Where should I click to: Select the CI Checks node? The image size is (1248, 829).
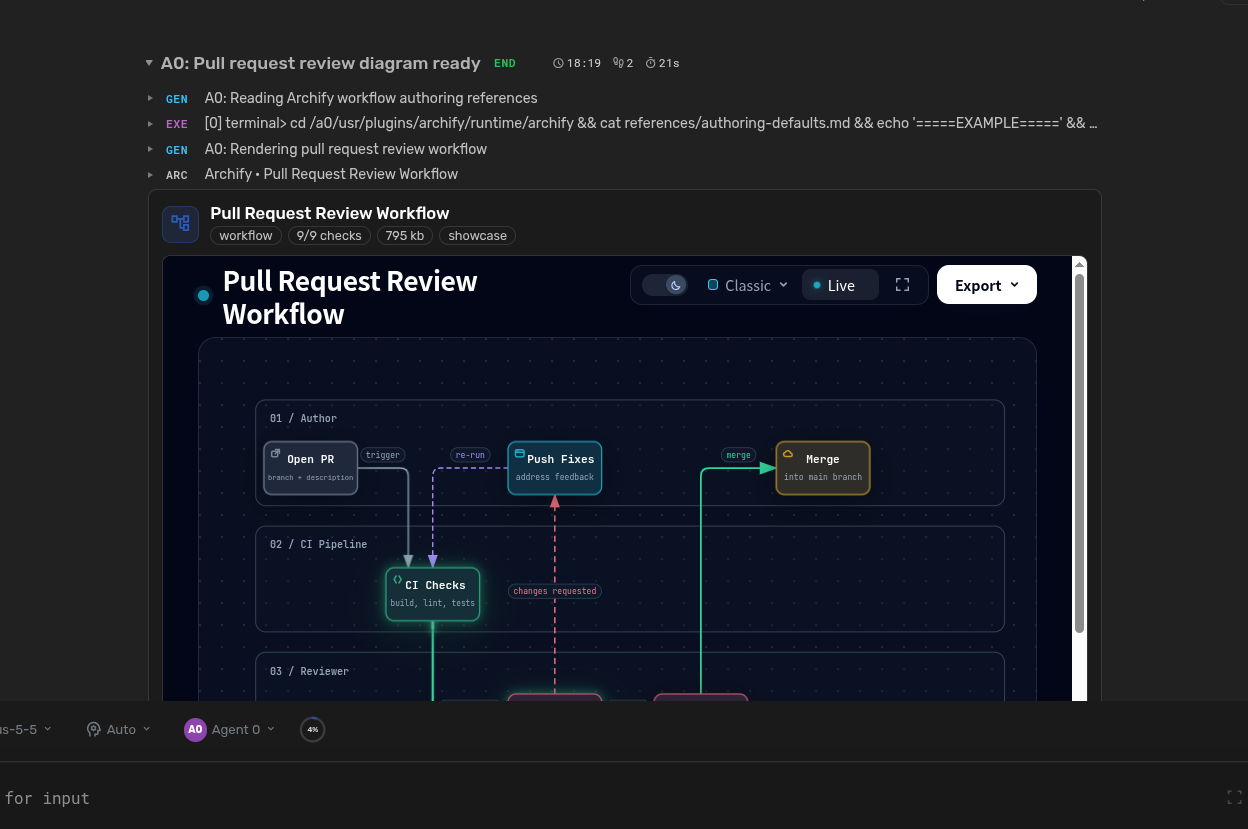433,594
